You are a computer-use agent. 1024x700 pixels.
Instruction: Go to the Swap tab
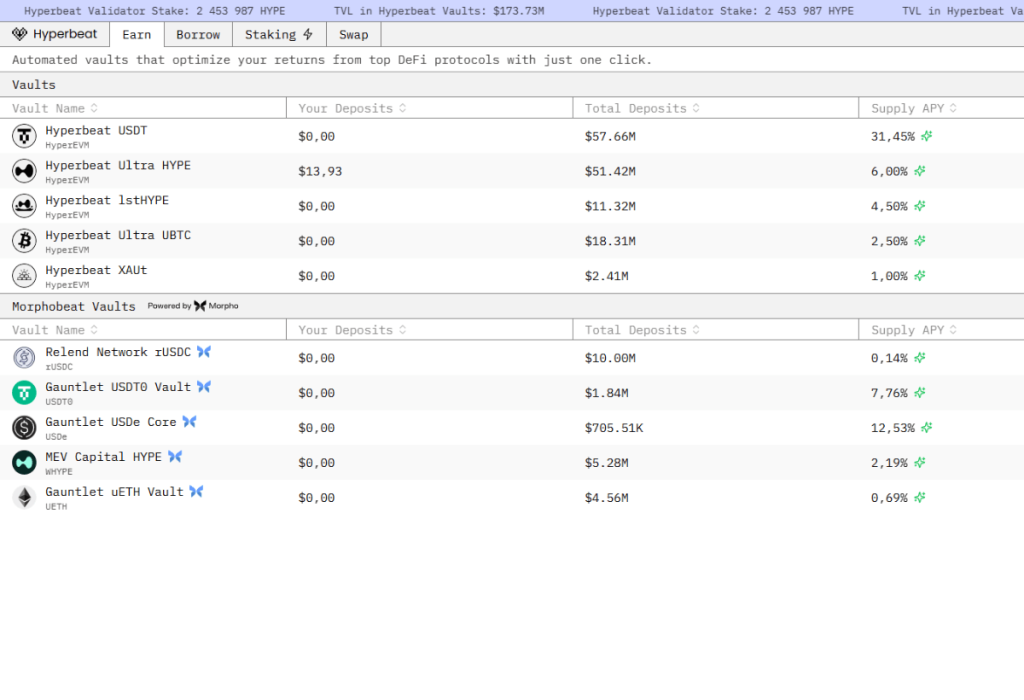353,34
